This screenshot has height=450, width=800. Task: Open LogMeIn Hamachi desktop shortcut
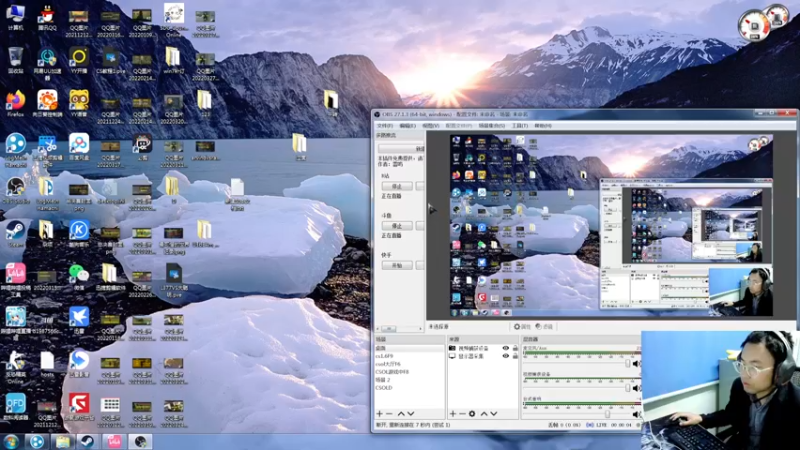(x=15, y=150)
